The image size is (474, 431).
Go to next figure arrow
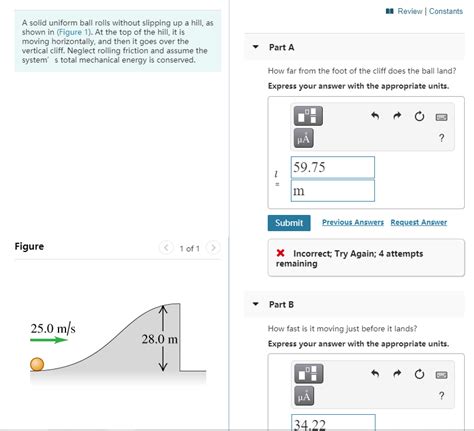(x=213, y=248)
